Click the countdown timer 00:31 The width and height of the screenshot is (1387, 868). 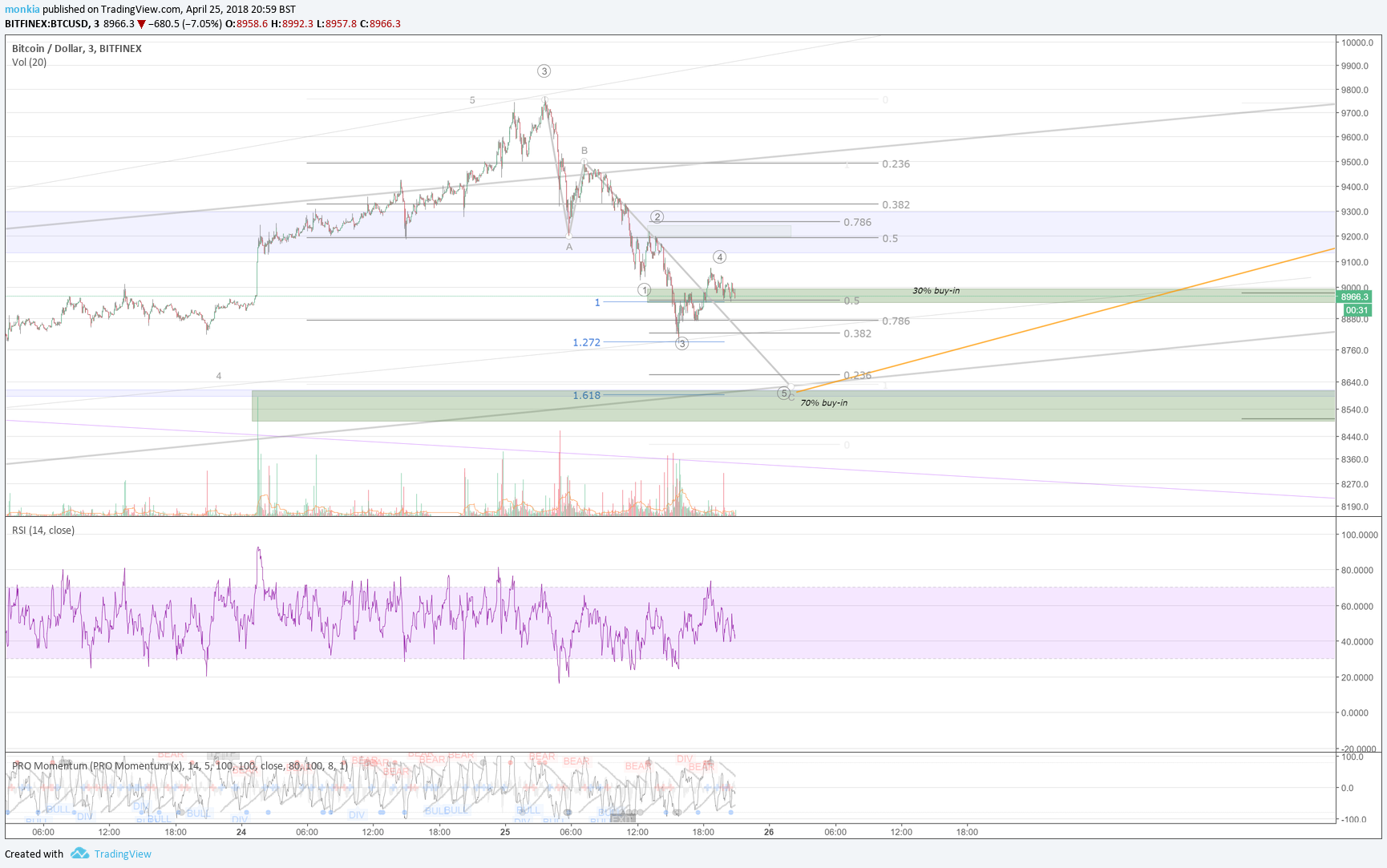click(1357, 310)
